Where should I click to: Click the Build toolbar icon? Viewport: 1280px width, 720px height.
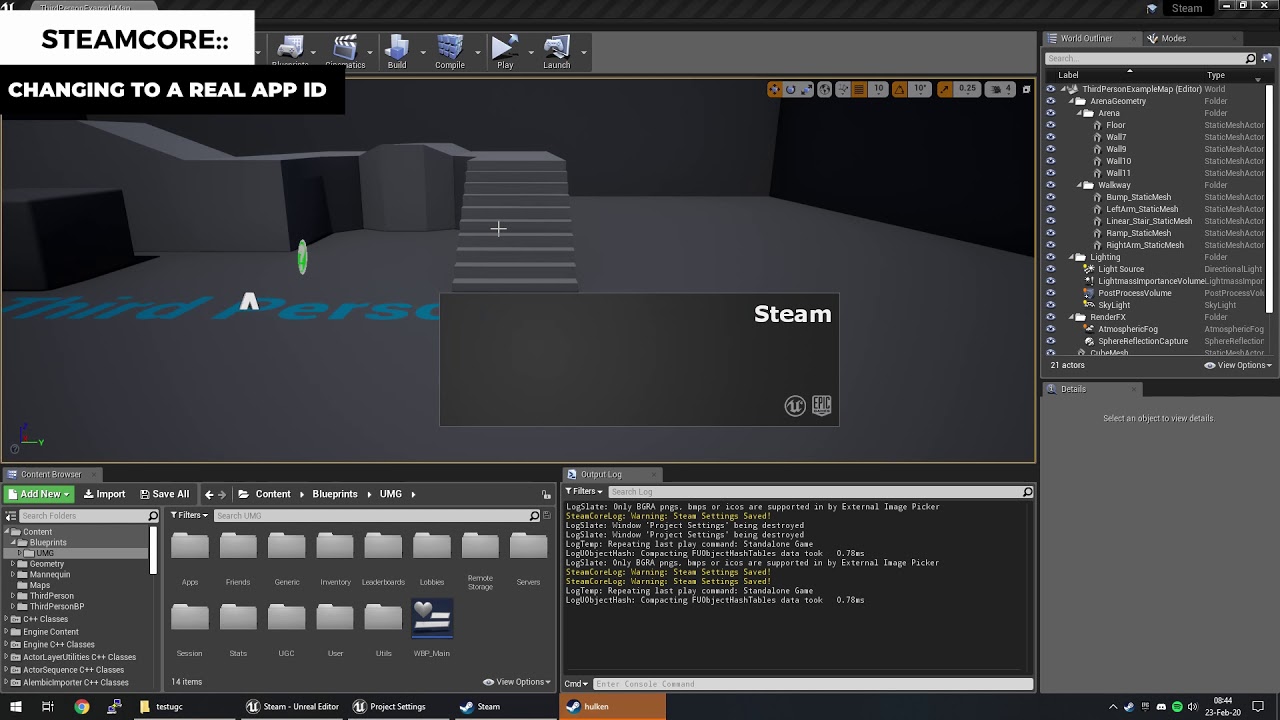[397, 52]
